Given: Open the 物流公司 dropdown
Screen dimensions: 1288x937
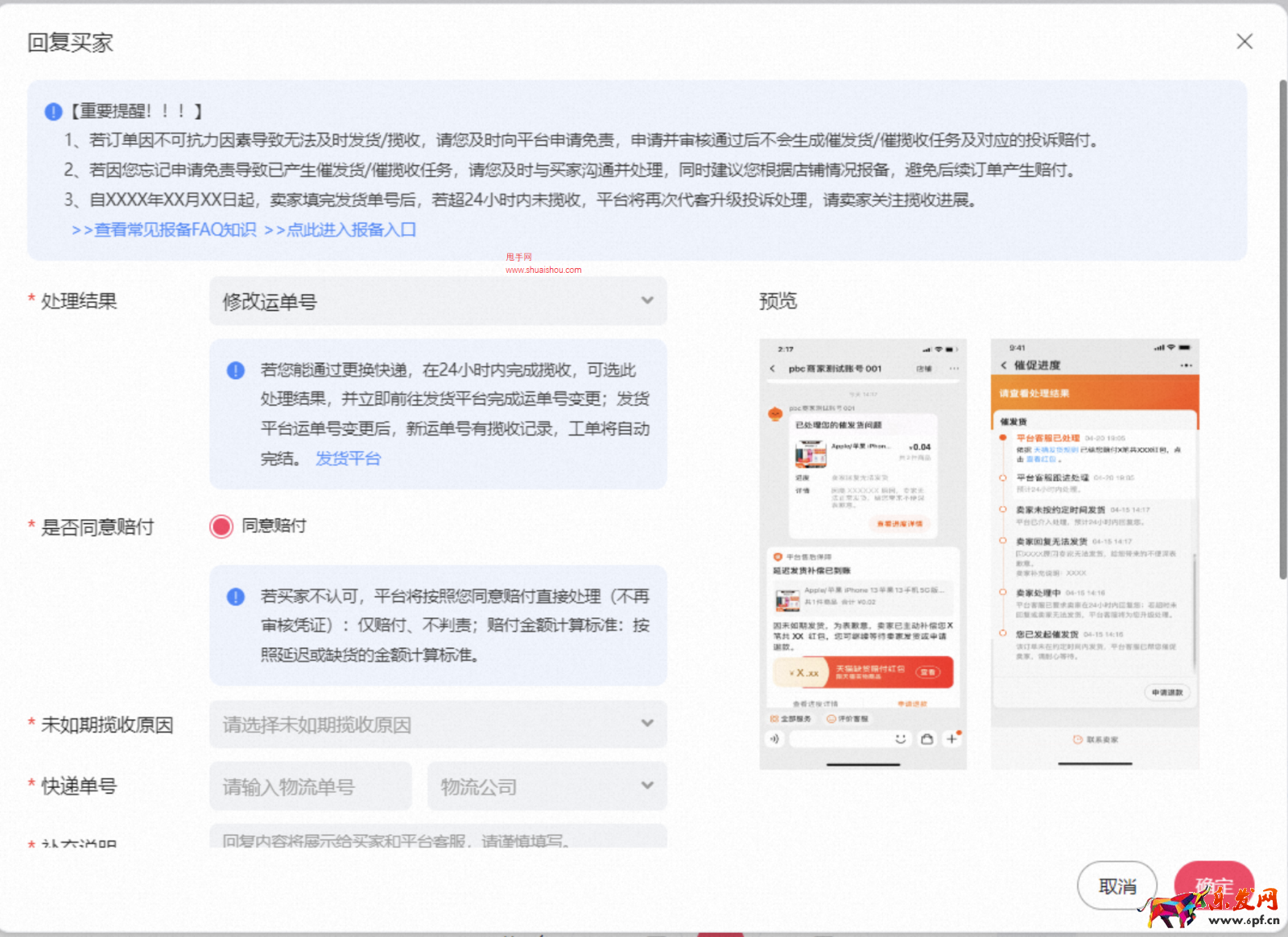Looking at the screenshot, I should [547, 786].
